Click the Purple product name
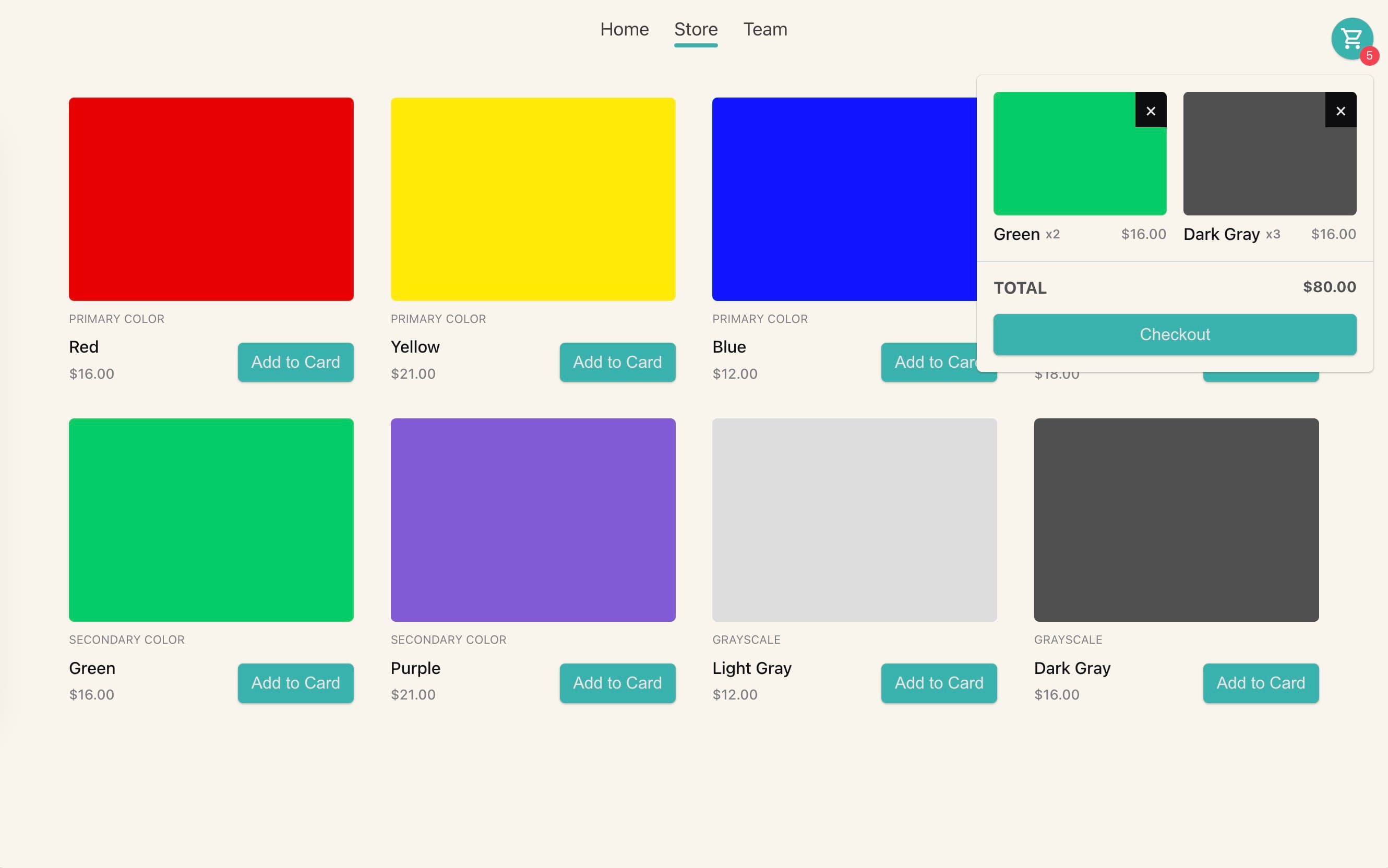This screenshot has height=868, width=1388. (x=415, y=668)
